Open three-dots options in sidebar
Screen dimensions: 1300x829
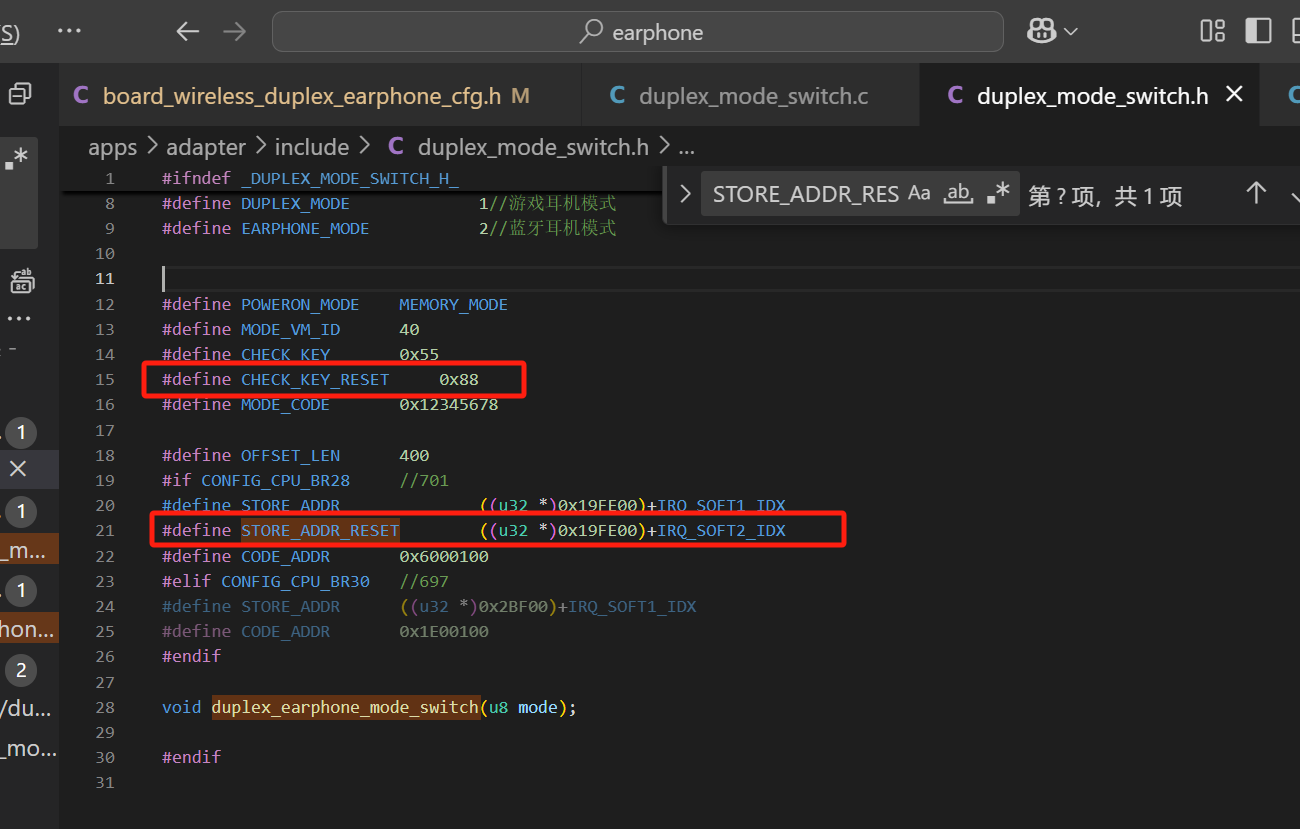coord(19,319)
